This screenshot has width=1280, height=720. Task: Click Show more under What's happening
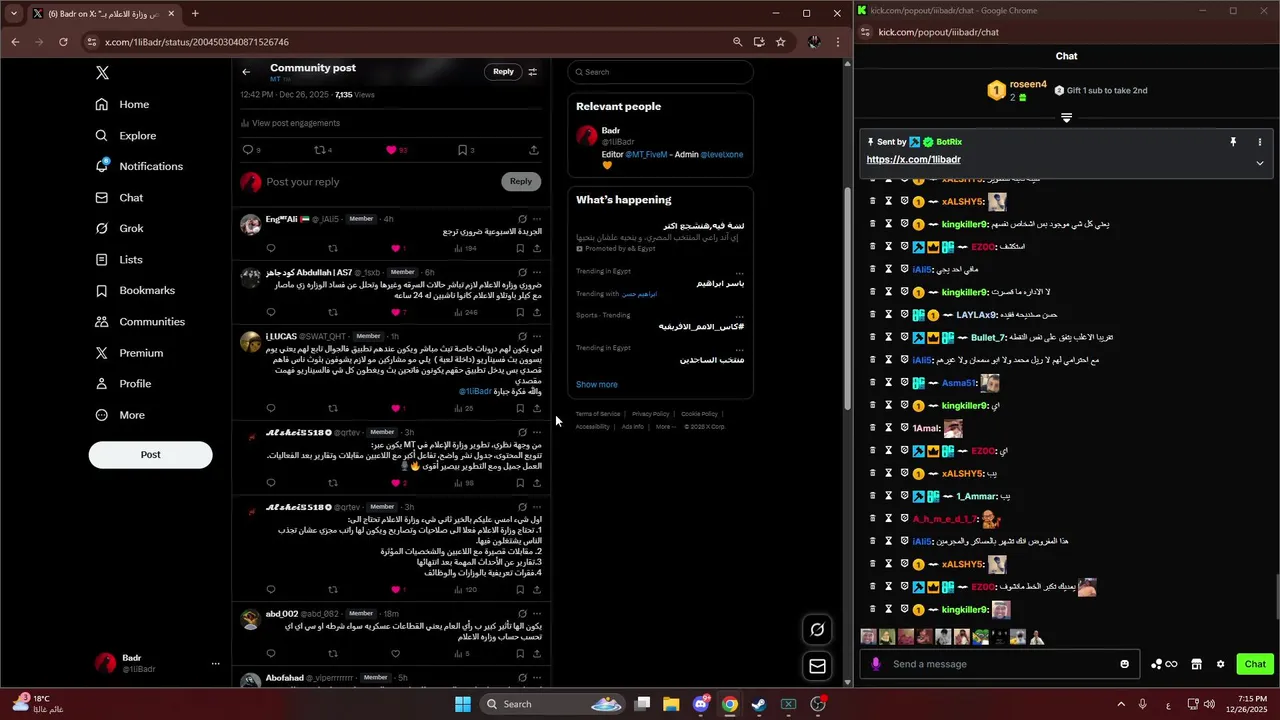click(x=597, y=384)
